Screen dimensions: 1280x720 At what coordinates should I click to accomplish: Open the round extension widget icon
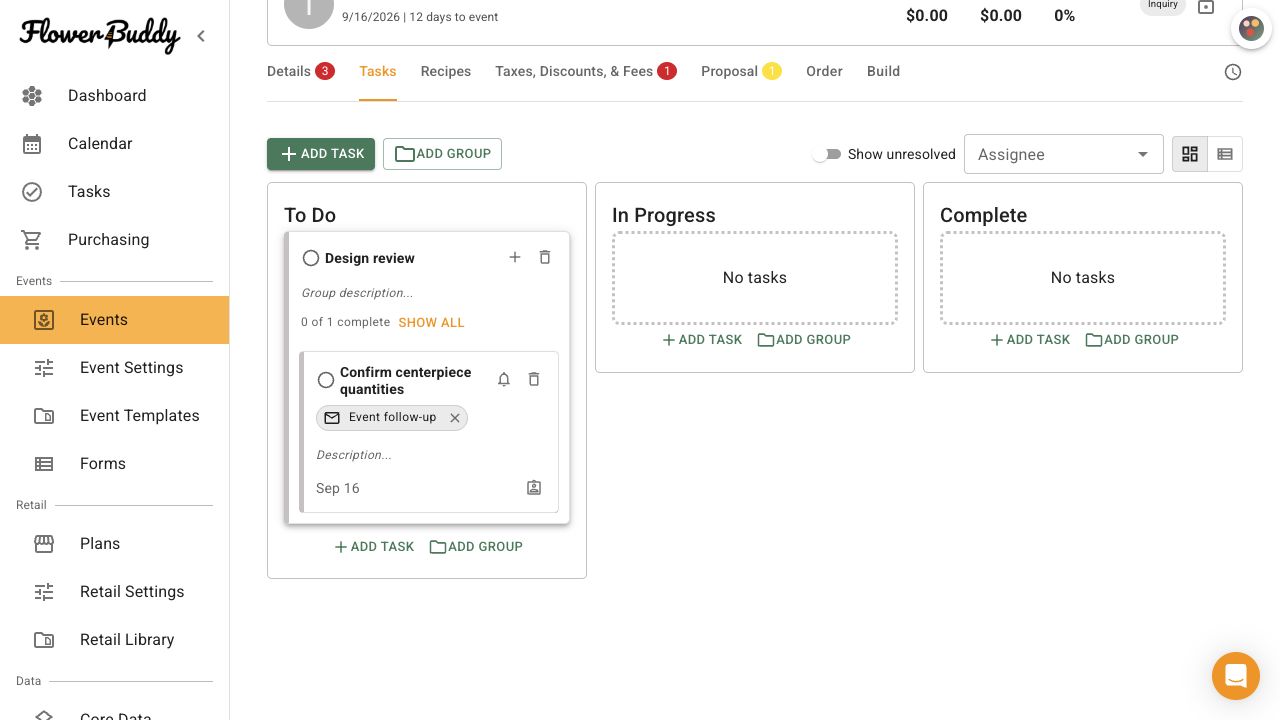pos(1251,28)
